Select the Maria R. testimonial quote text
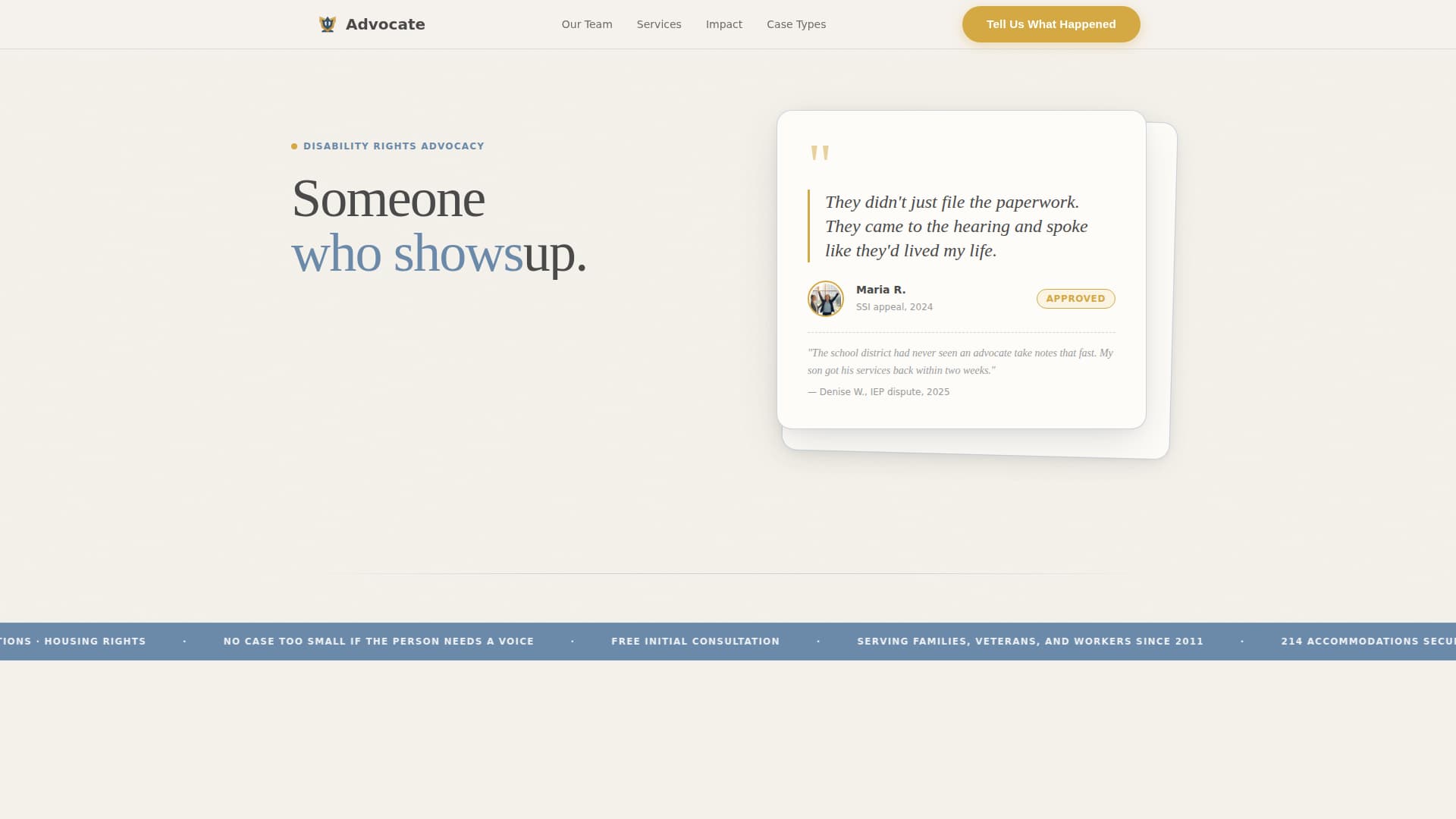 pos(955,226)
